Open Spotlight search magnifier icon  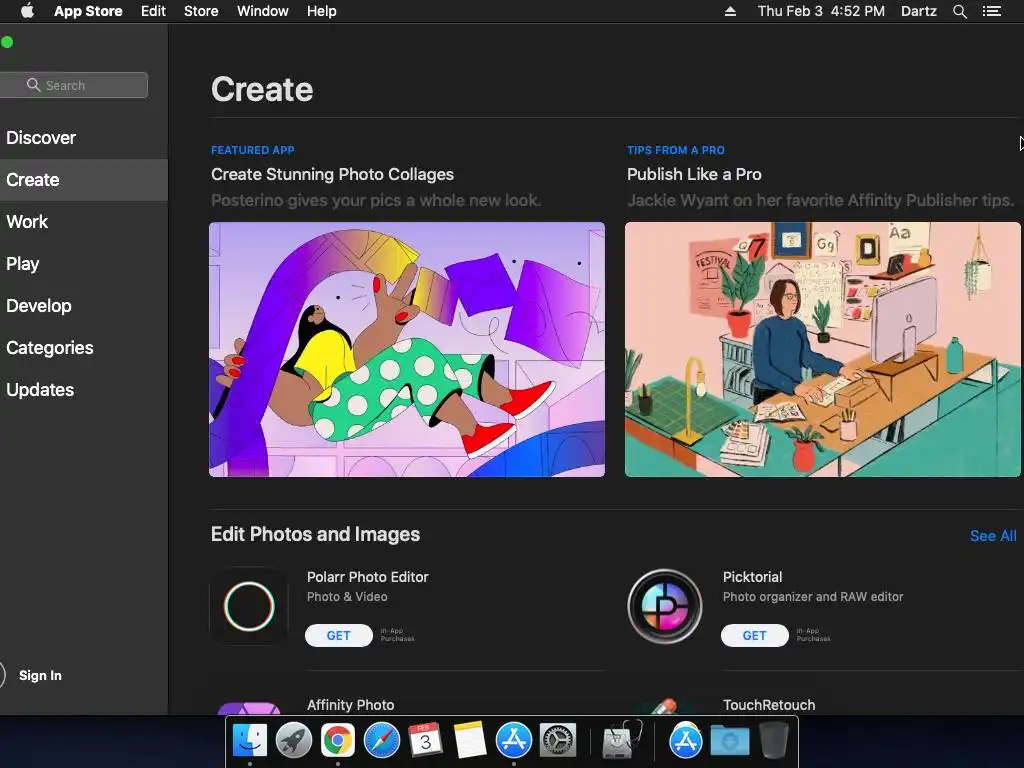click(x=960, y=11)
